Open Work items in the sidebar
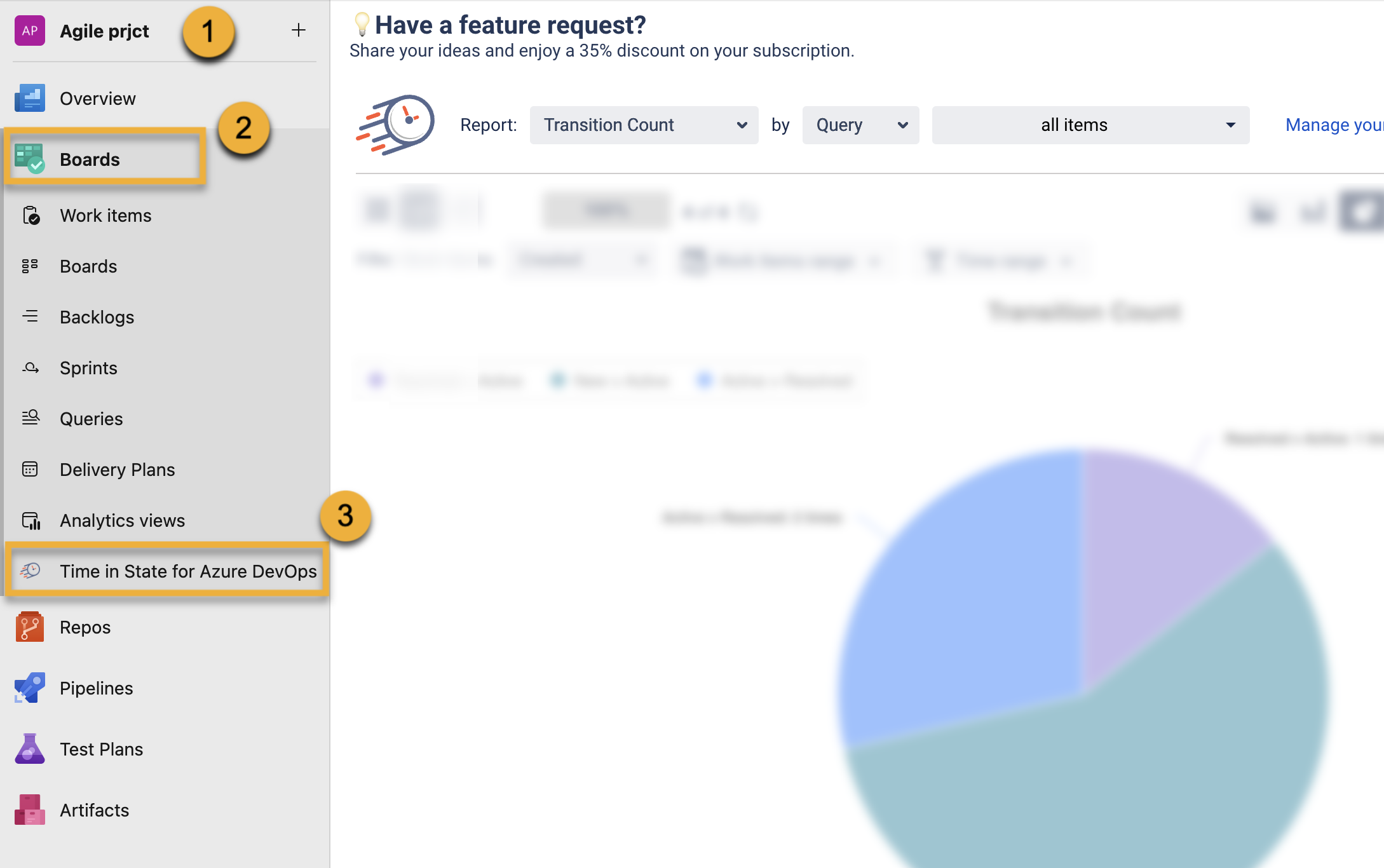This screenshot has width=1384, height=868. (x=105, y=215)
